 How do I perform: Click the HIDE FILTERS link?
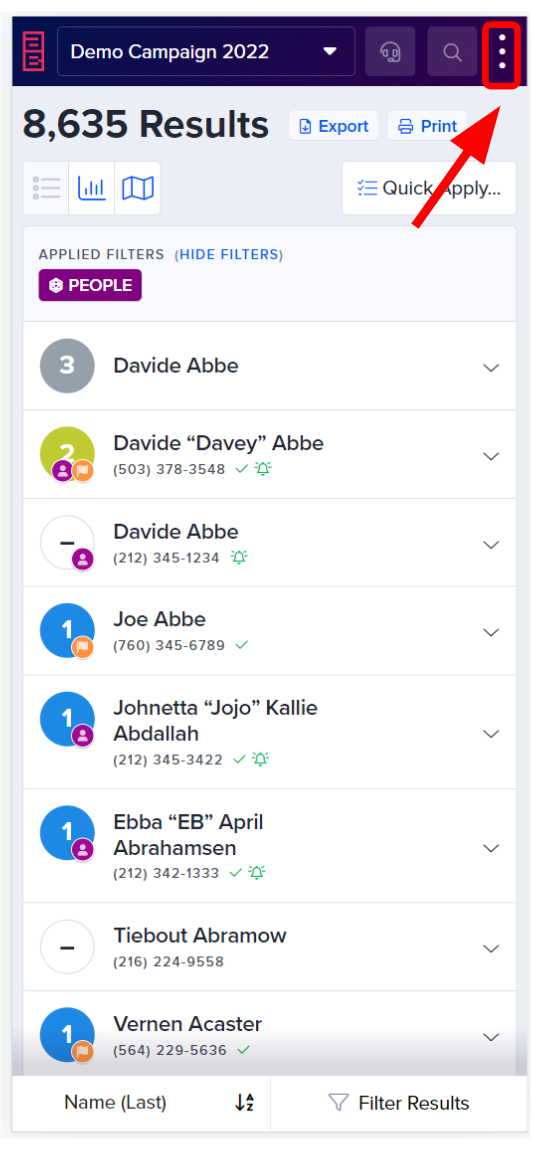(x=231, y=254)
